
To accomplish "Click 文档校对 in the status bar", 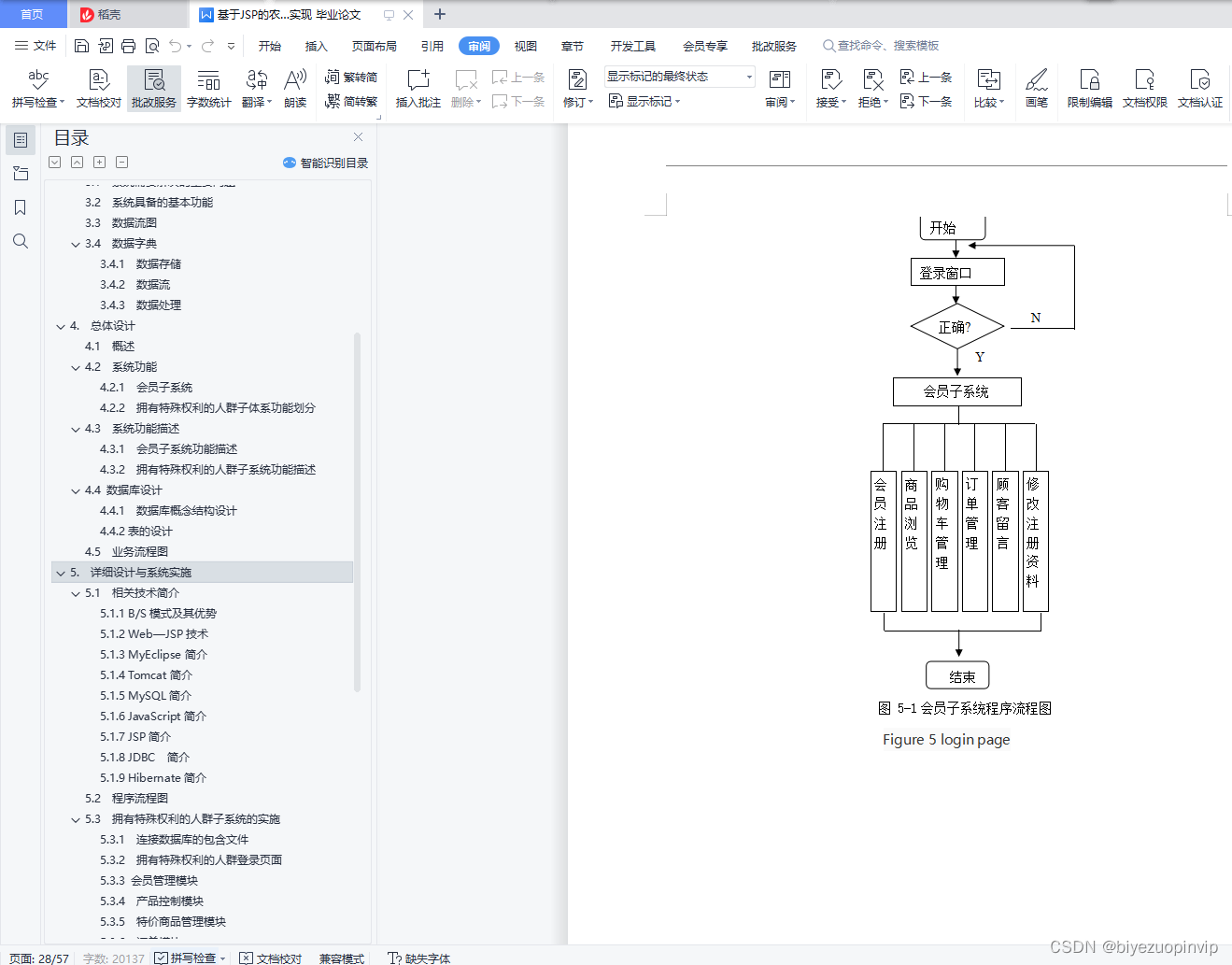I will (x=271, y=958).
